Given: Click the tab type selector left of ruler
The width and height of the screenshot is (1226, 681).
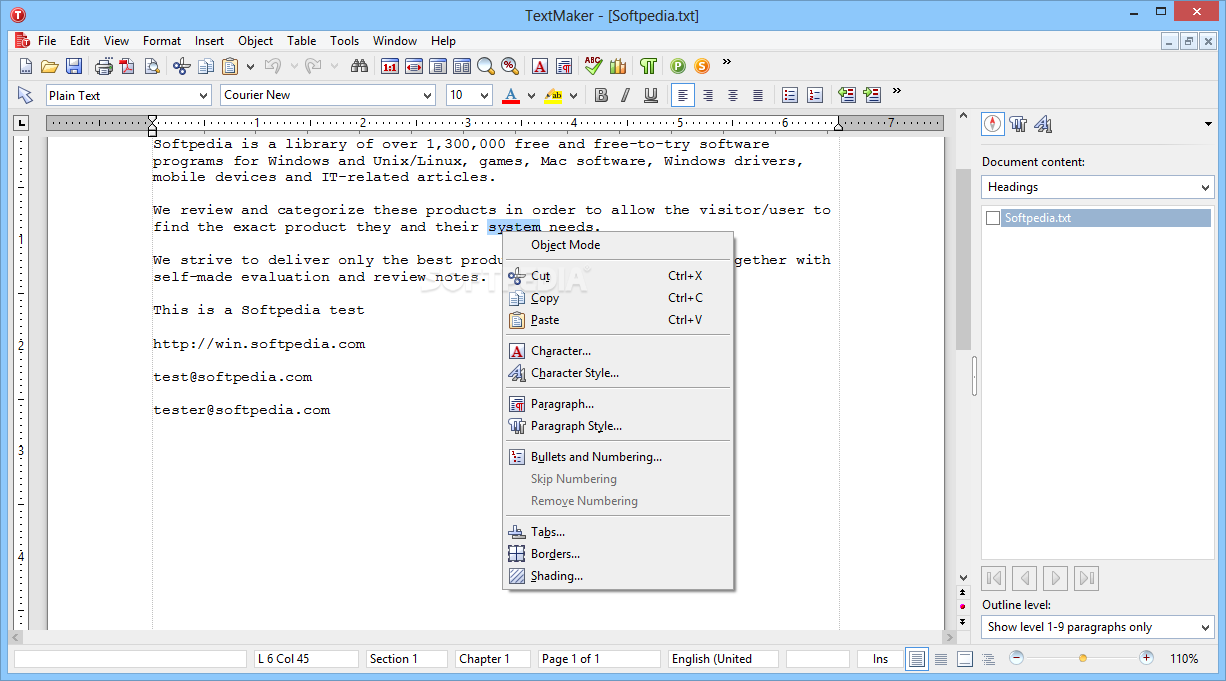Looking at the screenshot, I should tap(21, 124).
